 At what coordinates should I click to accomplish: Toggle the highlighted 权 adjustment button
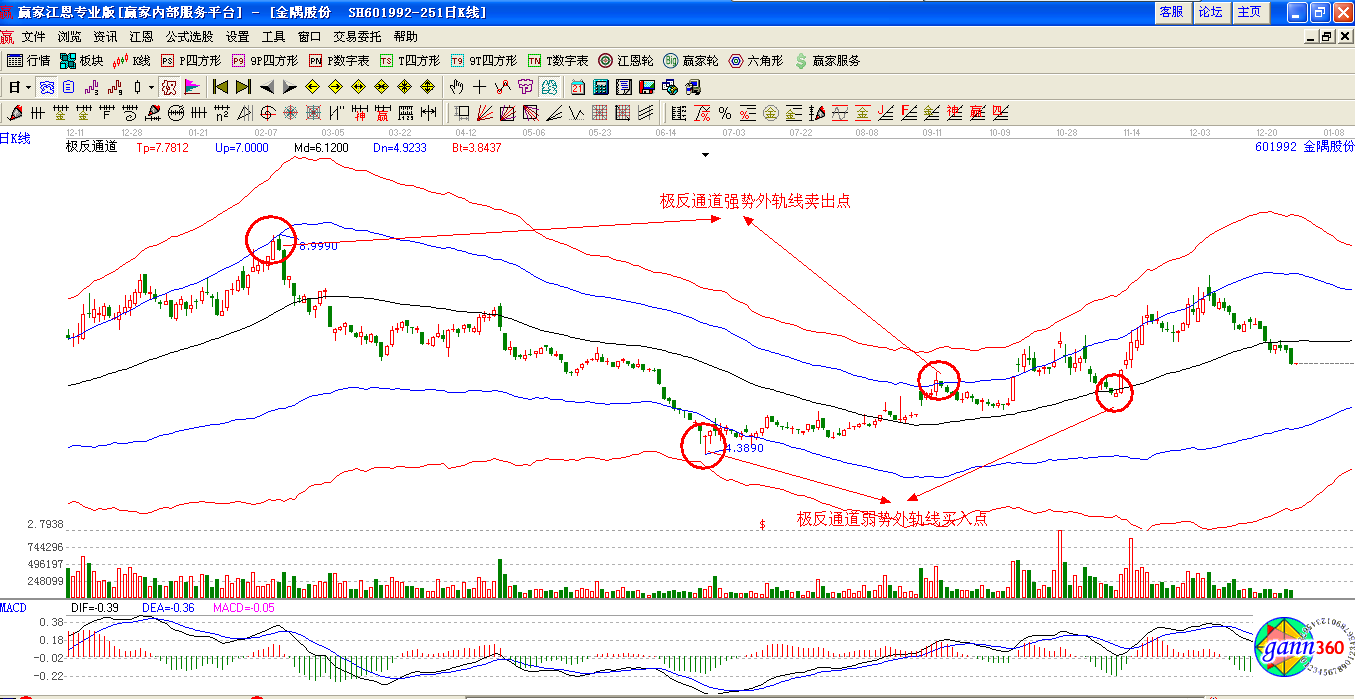tap(168, 87)
